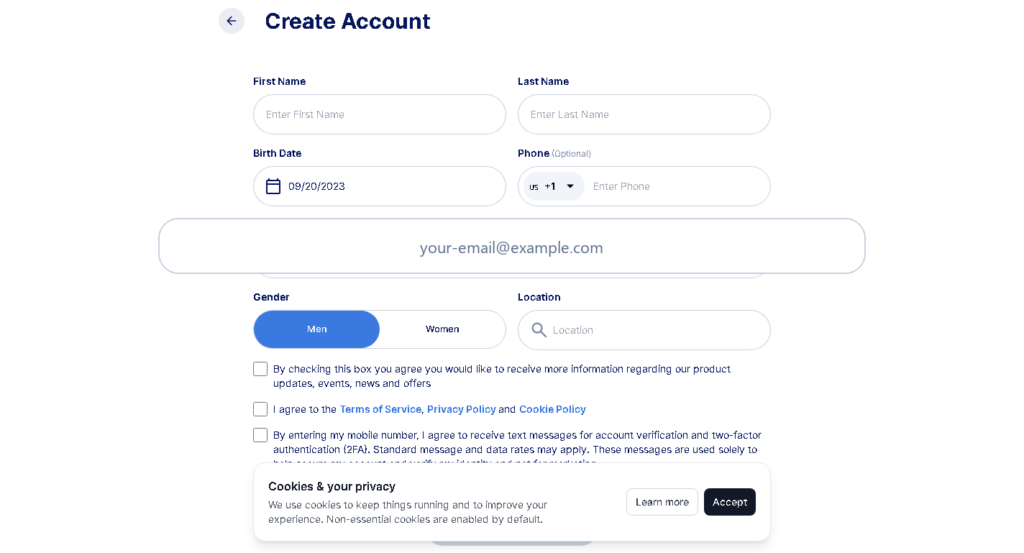
Task: Check the product updates newsletter checkbox
Action: 261,369
